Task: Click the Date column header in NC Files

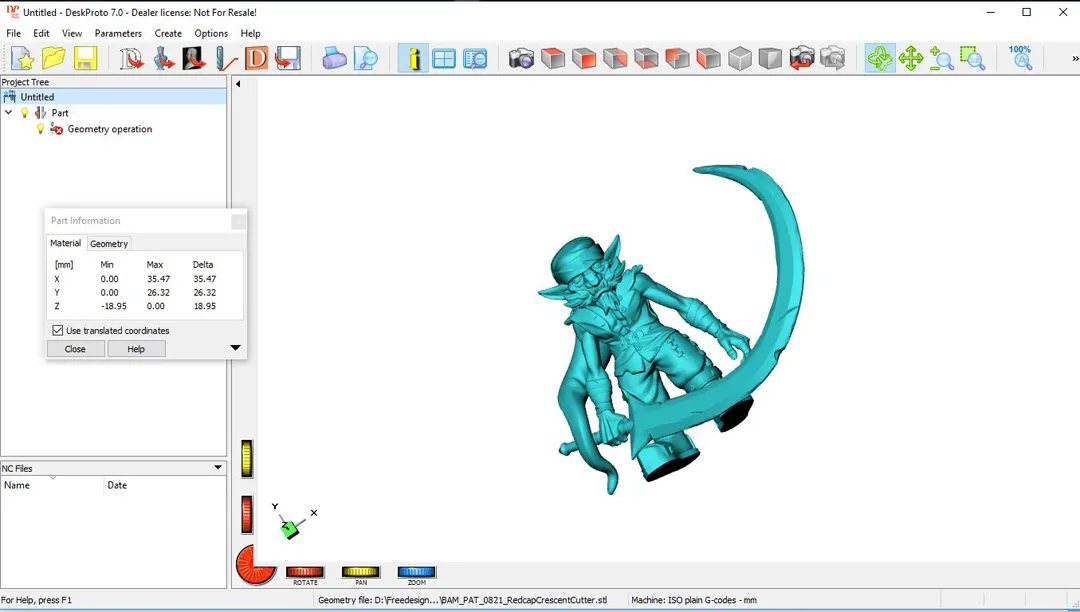Action: coord(165,485)
